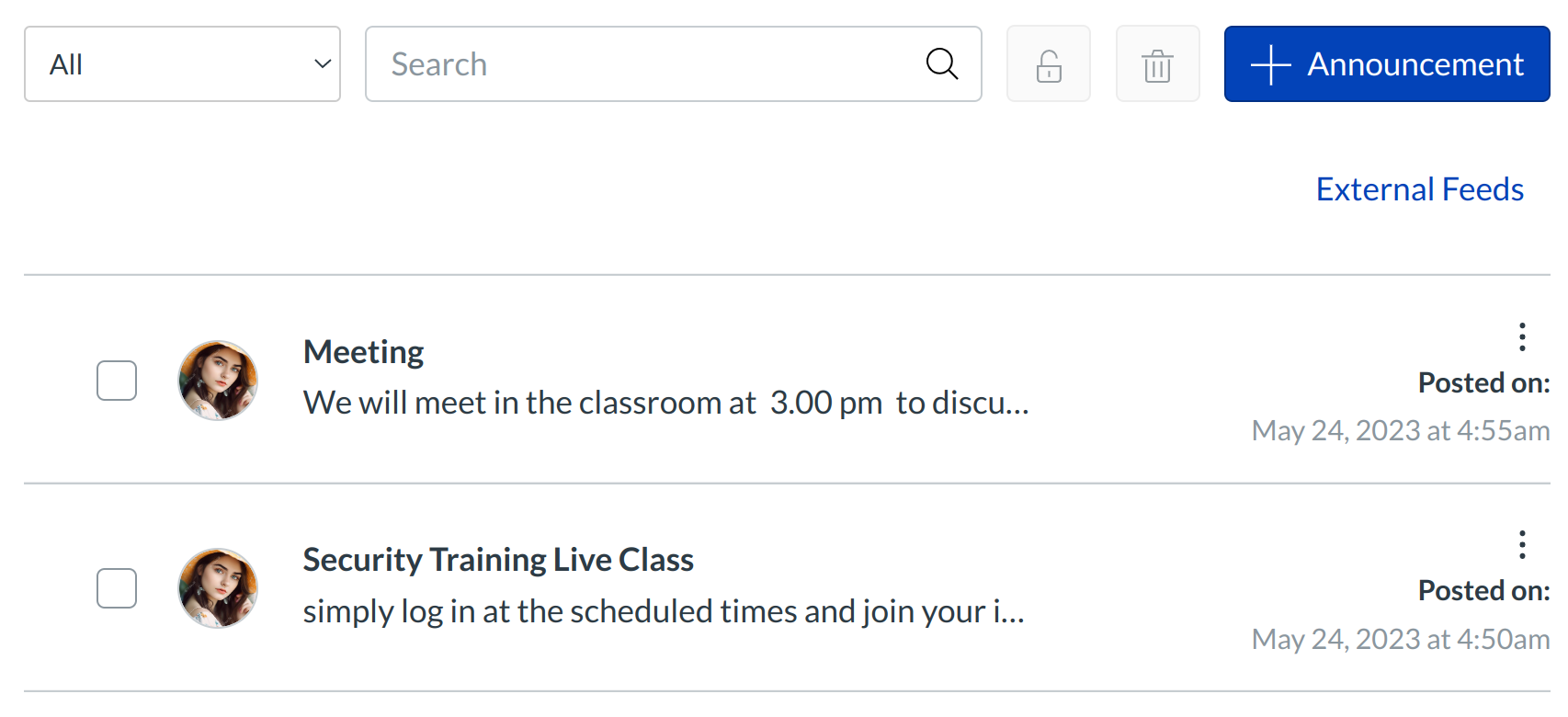Click the chevron arrow on All dropdown
The image size is (1568, 717).
[323, 64]
